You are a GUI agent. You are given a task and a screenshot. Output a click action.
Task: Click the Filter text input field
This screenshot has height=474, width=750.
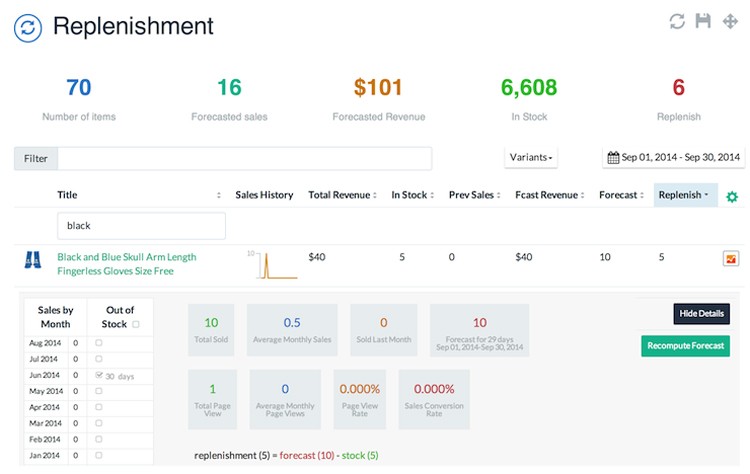tap(244, 158)
